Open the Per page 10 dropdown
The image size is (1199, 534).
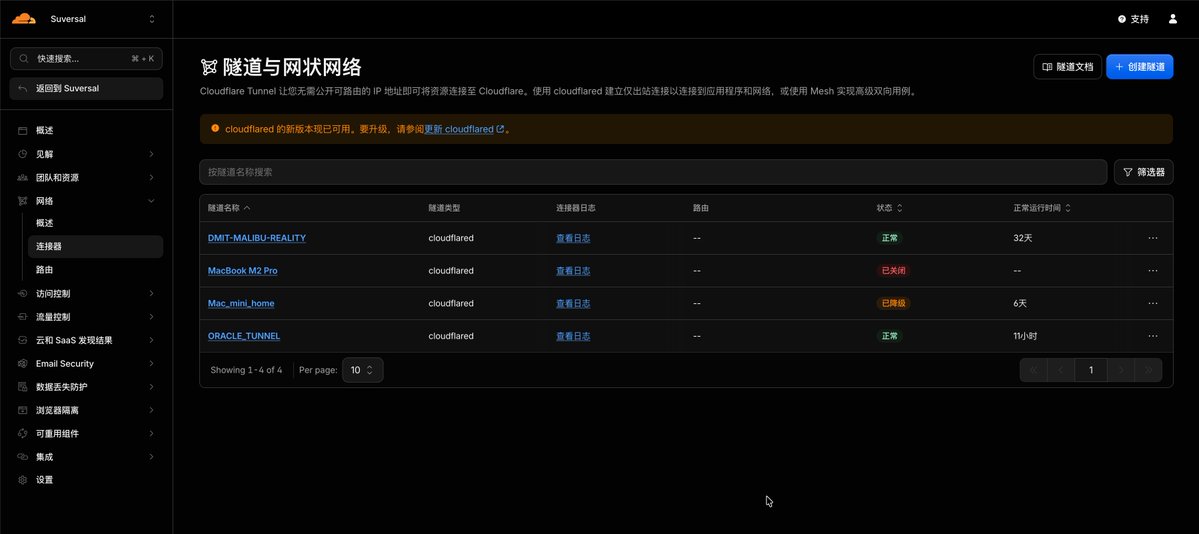coord(362,370)
